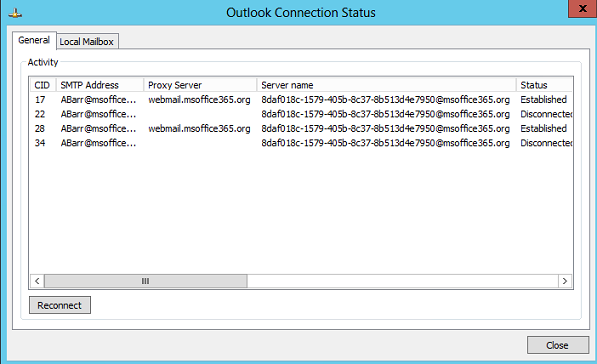The height and width of the screenshot is (364, 597).
Task: Click the server name in CID 17 row
Action: pyautogui.click(x=385, y=100)
